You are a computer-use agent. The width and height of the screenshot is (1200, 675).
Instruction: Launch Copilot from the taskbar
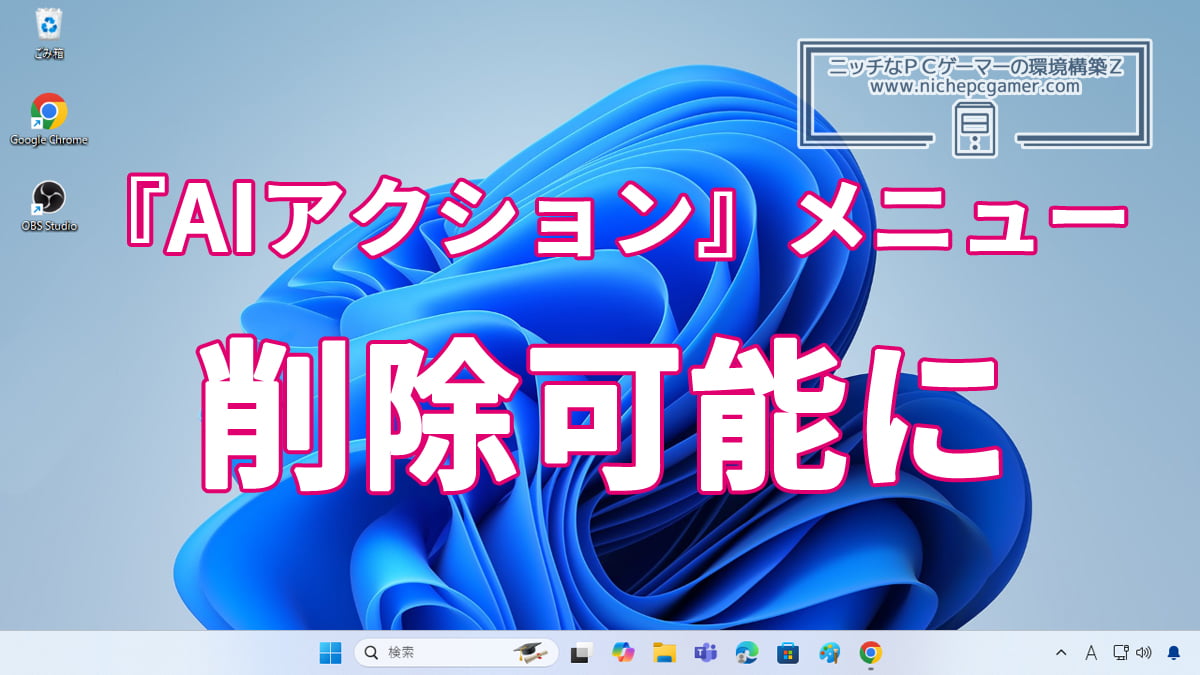623,653
